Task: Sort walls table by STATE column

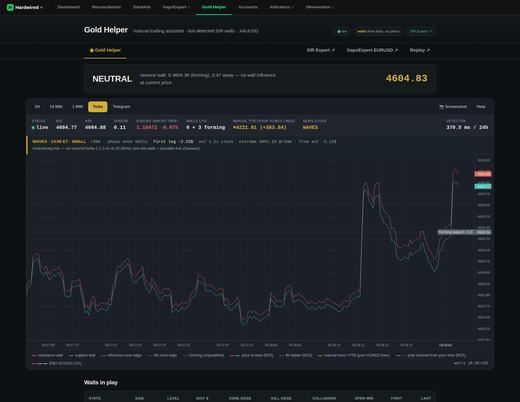Action: point(95,398)
